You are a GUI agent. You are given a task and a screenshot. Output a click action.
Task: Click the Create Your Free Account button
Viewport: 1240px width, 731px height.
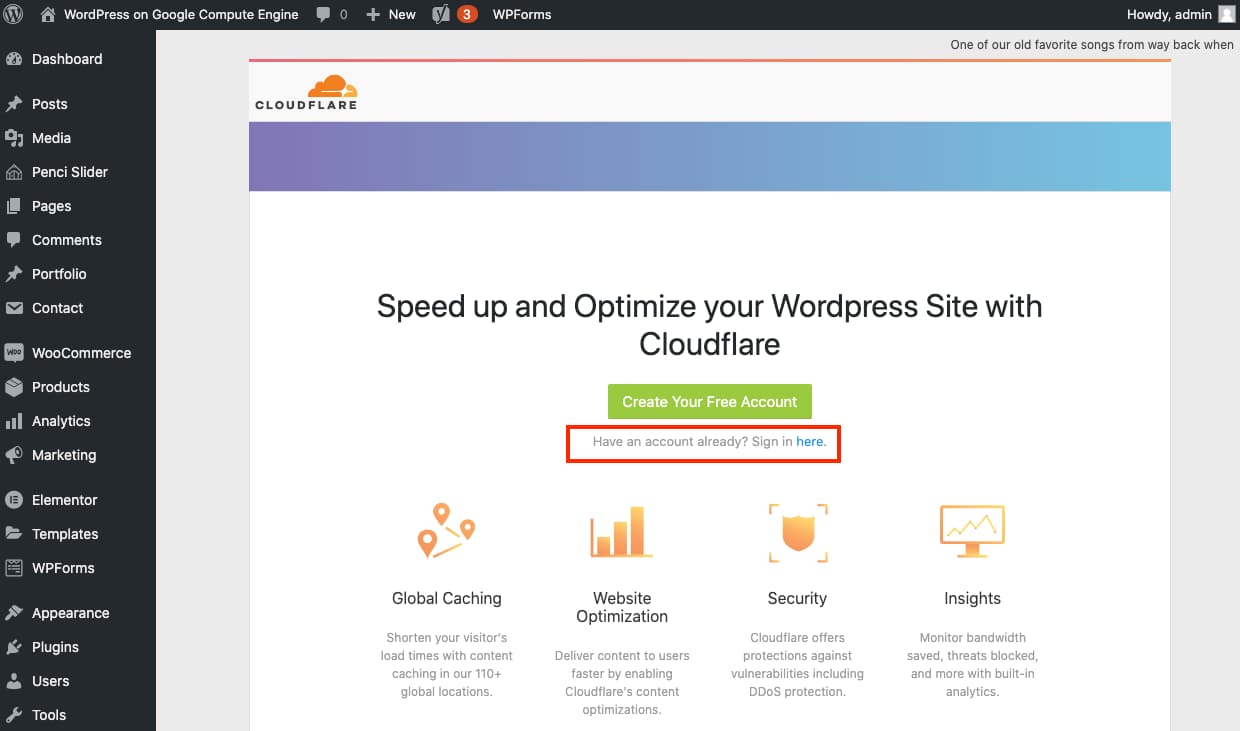710,402
